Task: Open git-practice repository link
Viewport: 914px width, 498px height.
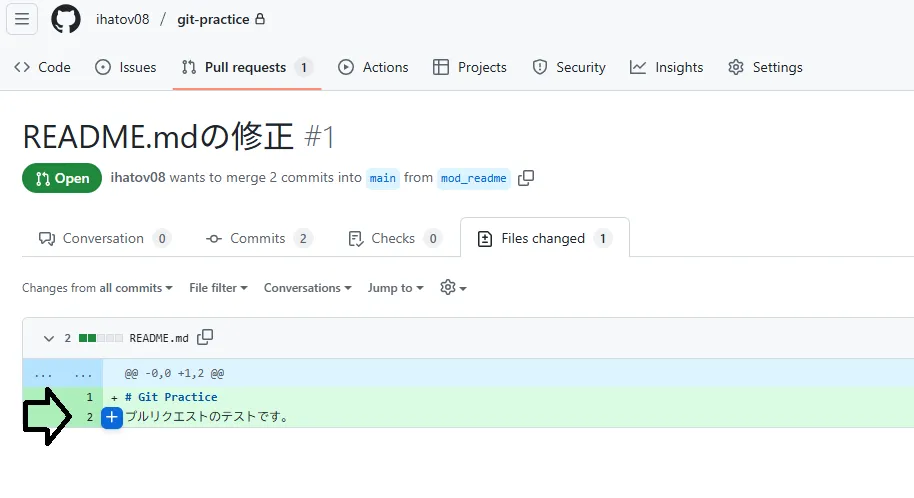Action: point(213,19)
